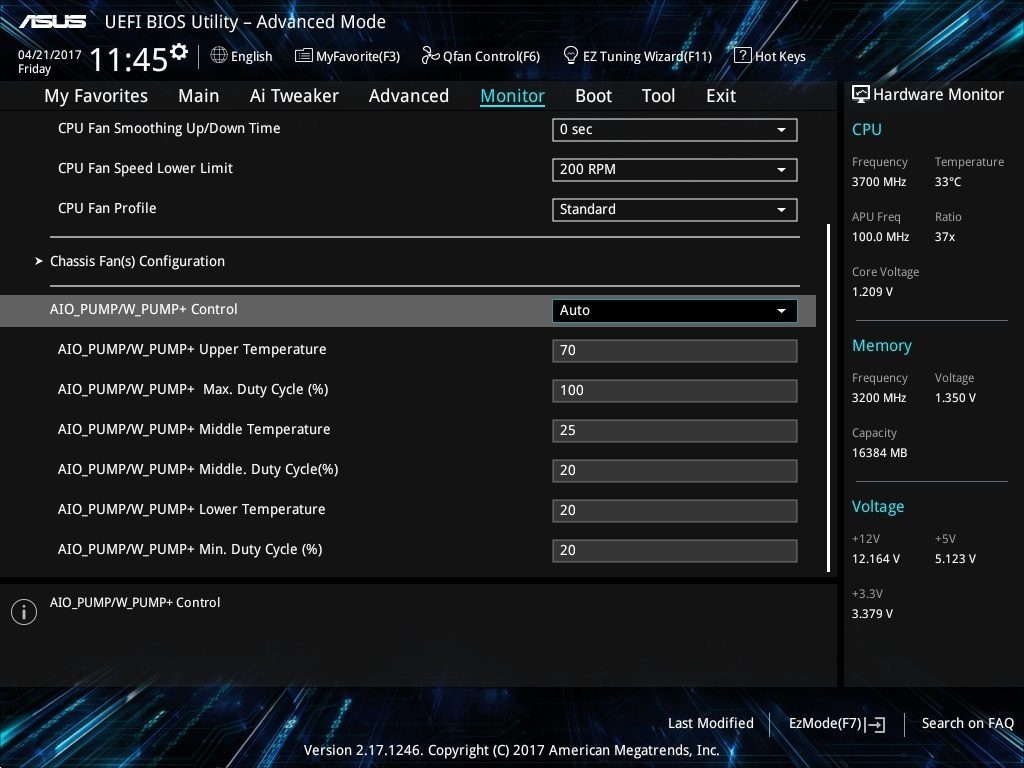
Task: Click the +12V 12.164 V reading
Action: tap(876, 559)
